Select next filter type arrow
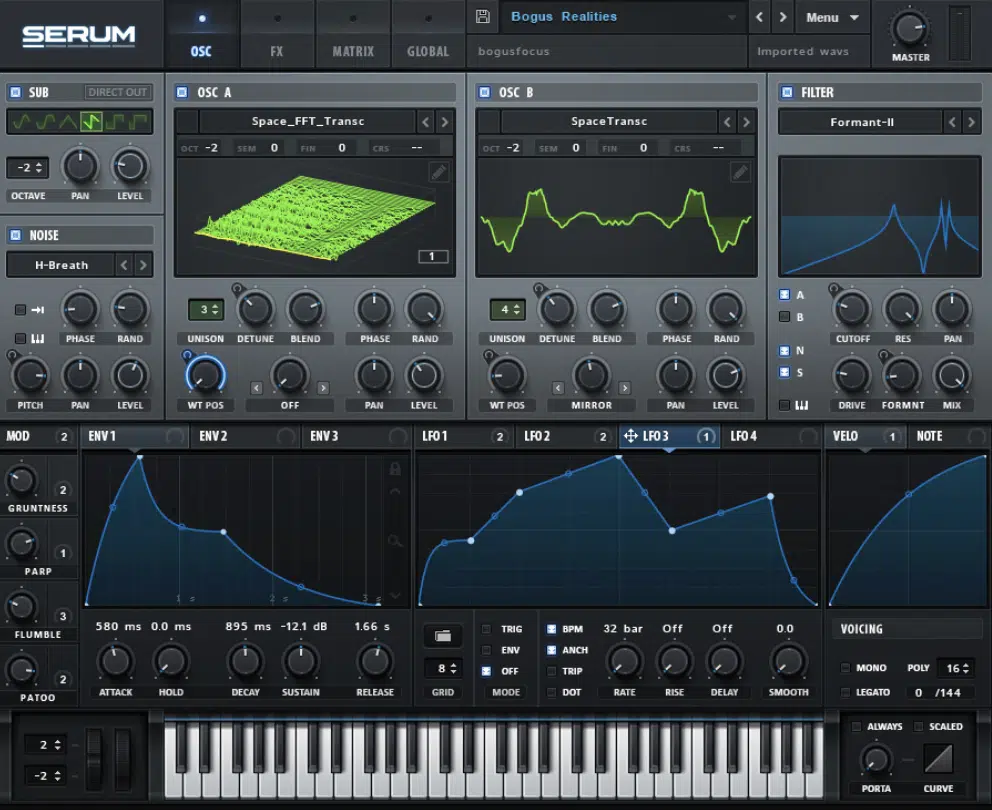The width and height of the screenshot is (992, 810). click(971, 122)
